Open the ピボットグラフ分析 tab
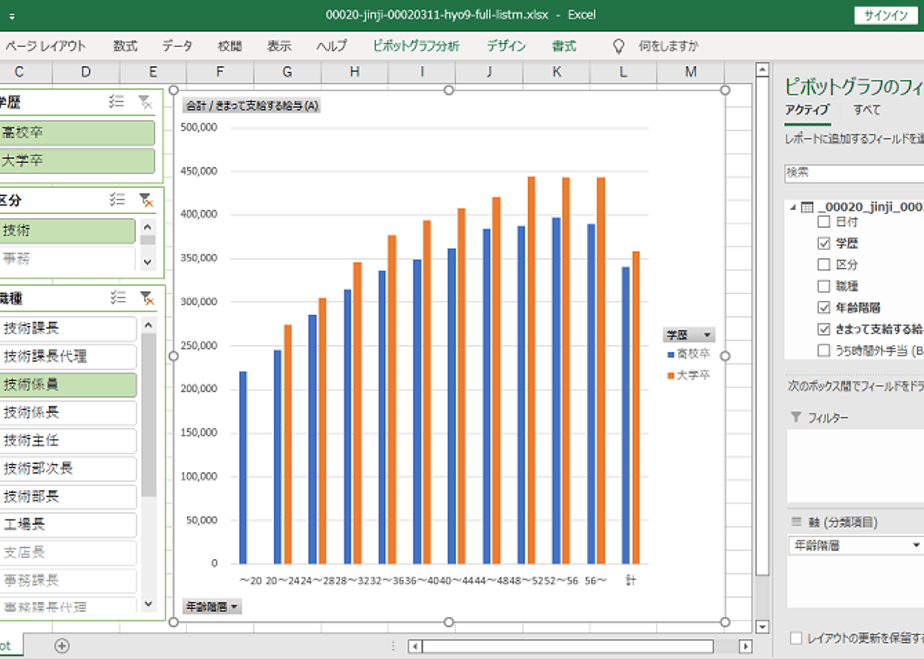Viewport: 924px width, 660px height. pyautogui.click(x=416, y=46)
